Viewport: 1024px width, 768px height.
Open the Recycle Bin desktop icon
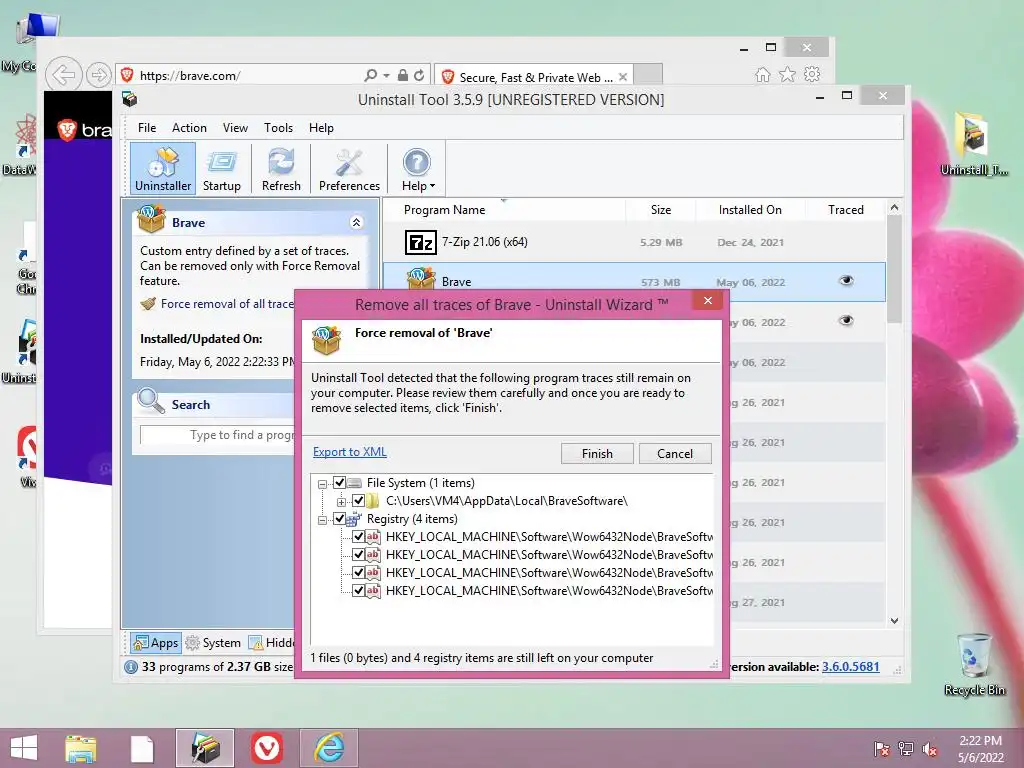coord(974,664)
